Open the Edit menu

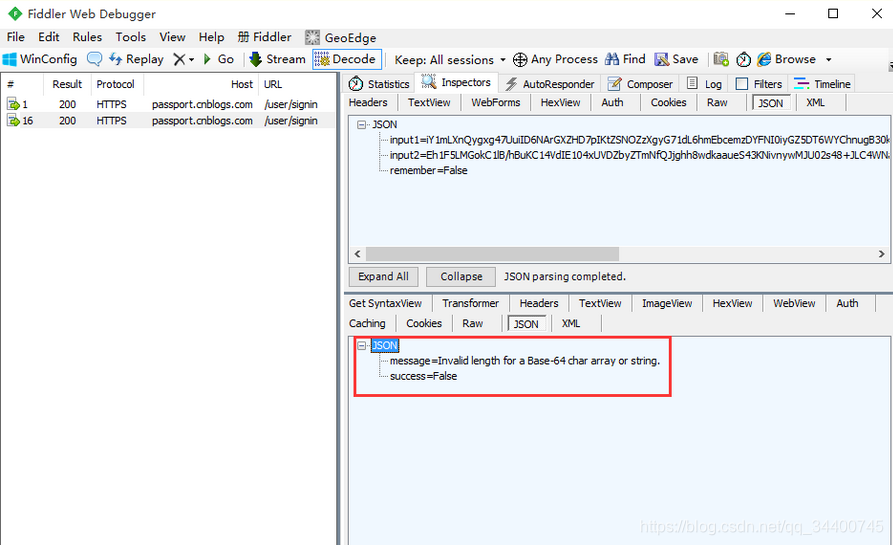(48, 37)
